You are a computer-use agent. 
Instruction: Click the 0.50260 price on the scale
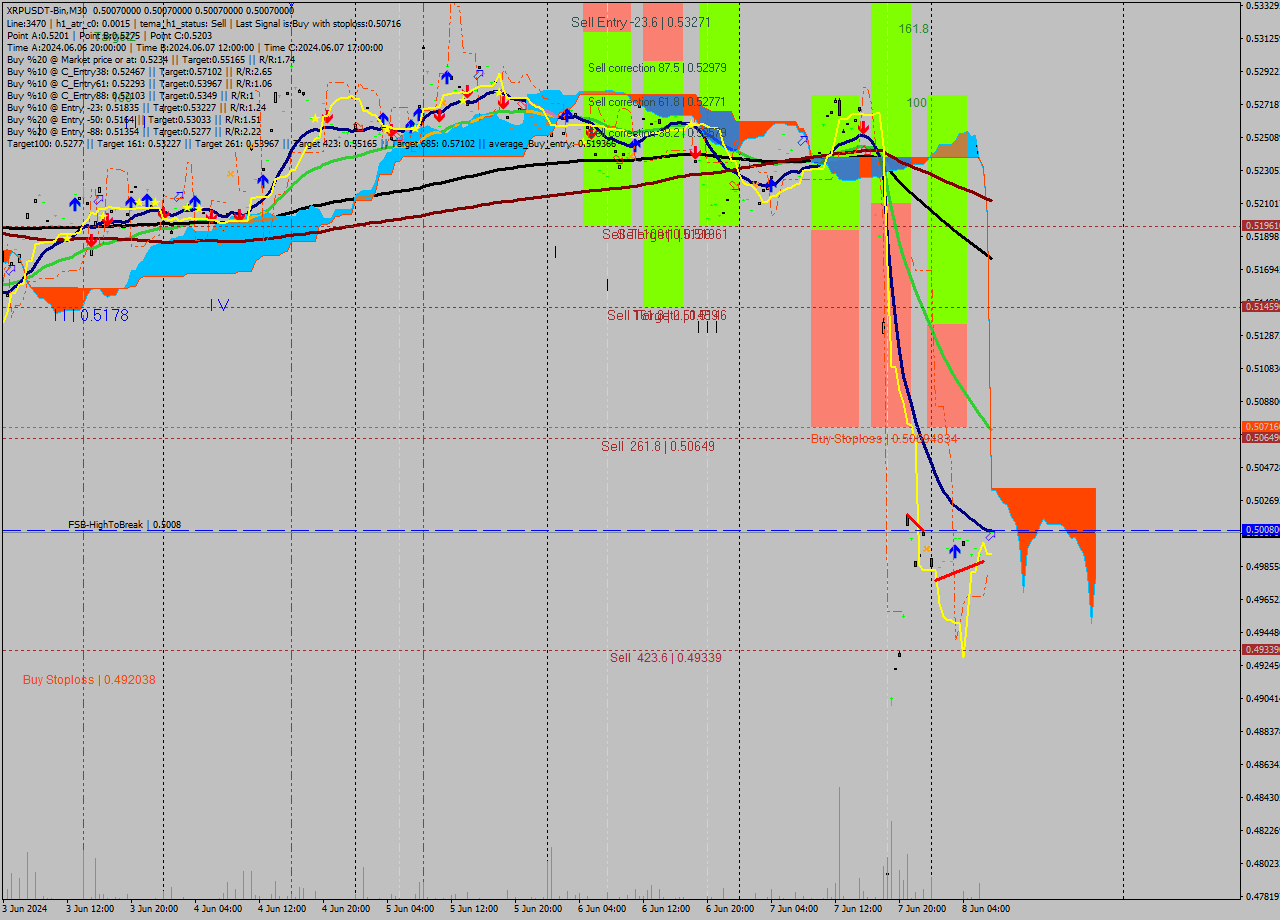point(1261,500)
